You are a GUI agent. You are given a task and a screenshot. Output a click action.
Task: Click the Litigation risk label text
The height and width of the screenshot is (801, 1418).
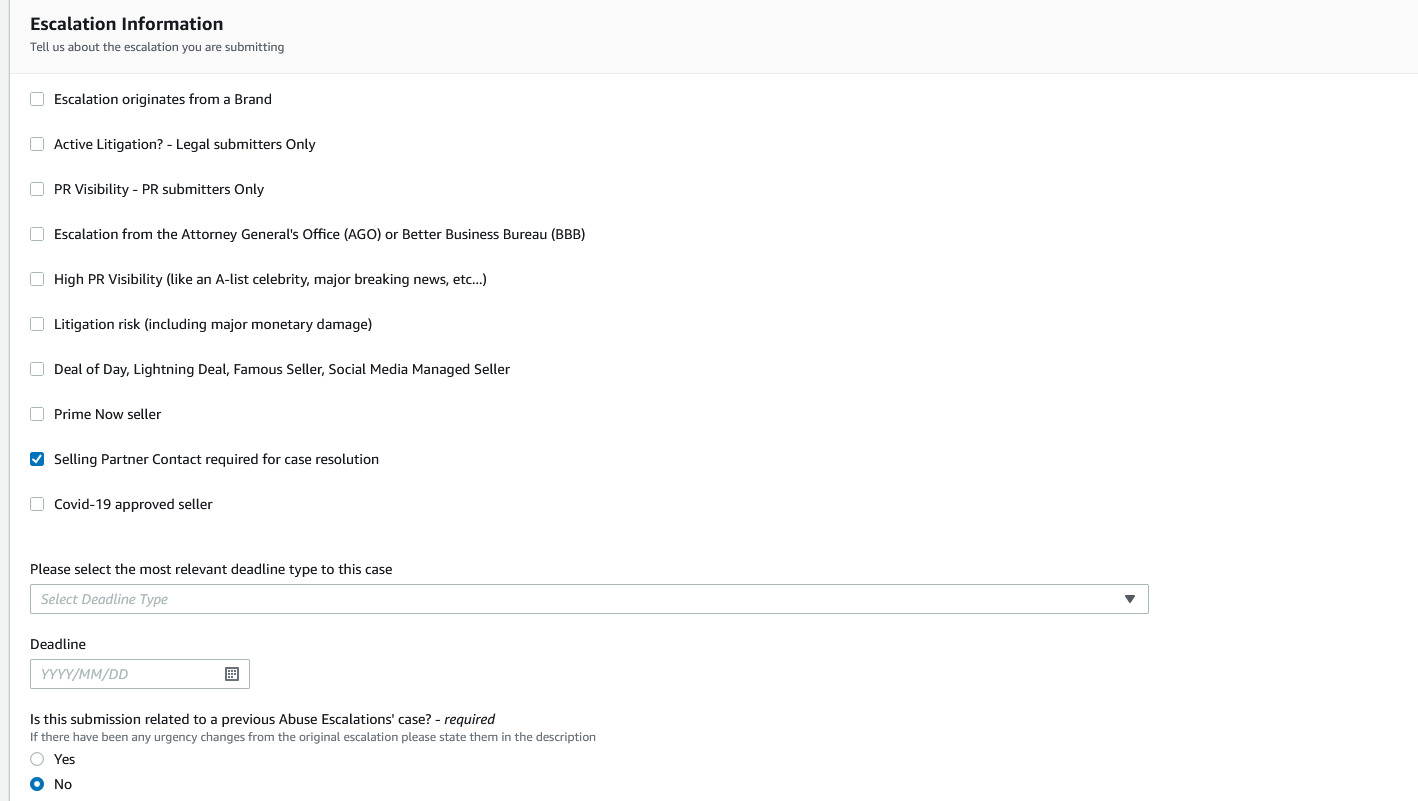(x=213, y=324)
